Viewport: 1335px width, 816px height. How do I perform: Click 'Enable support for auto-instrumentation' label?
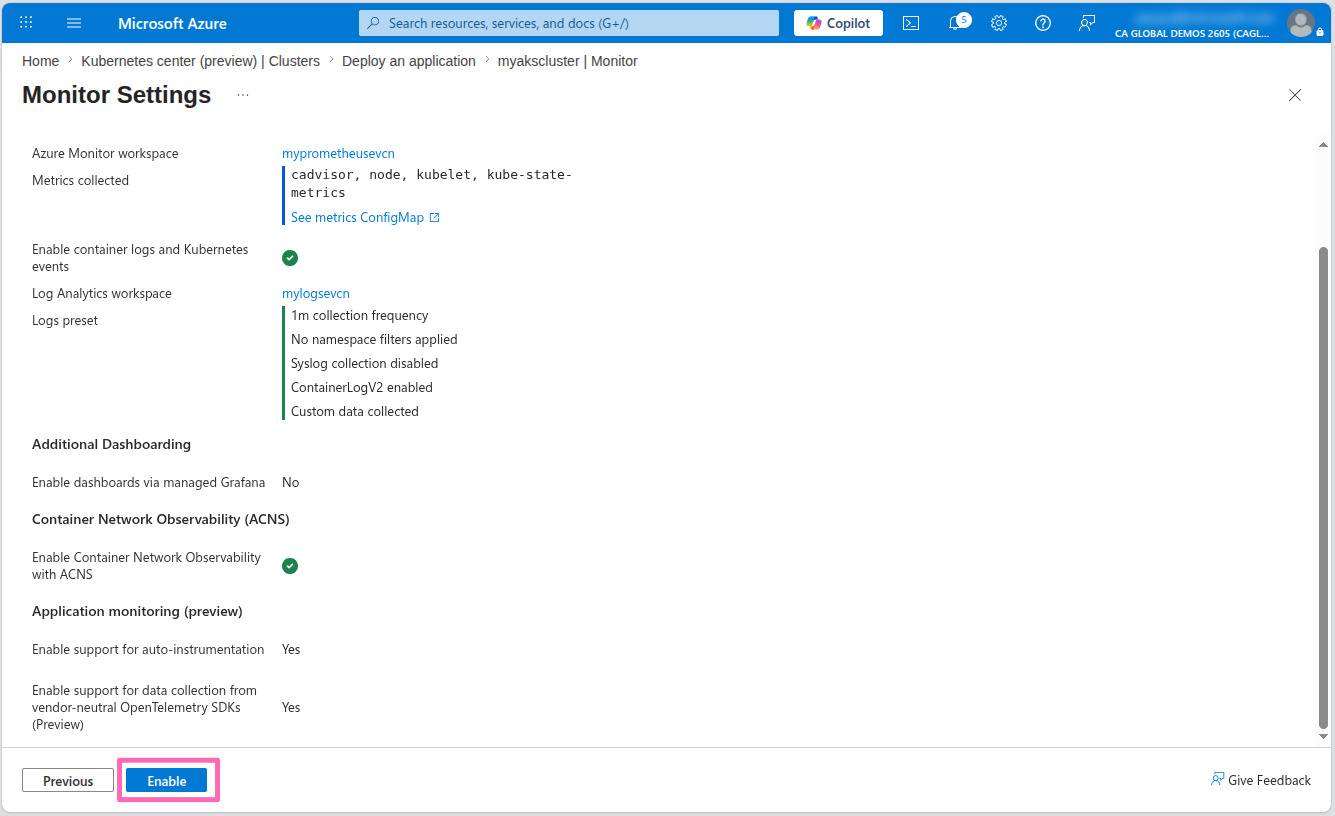pos(148,650)
